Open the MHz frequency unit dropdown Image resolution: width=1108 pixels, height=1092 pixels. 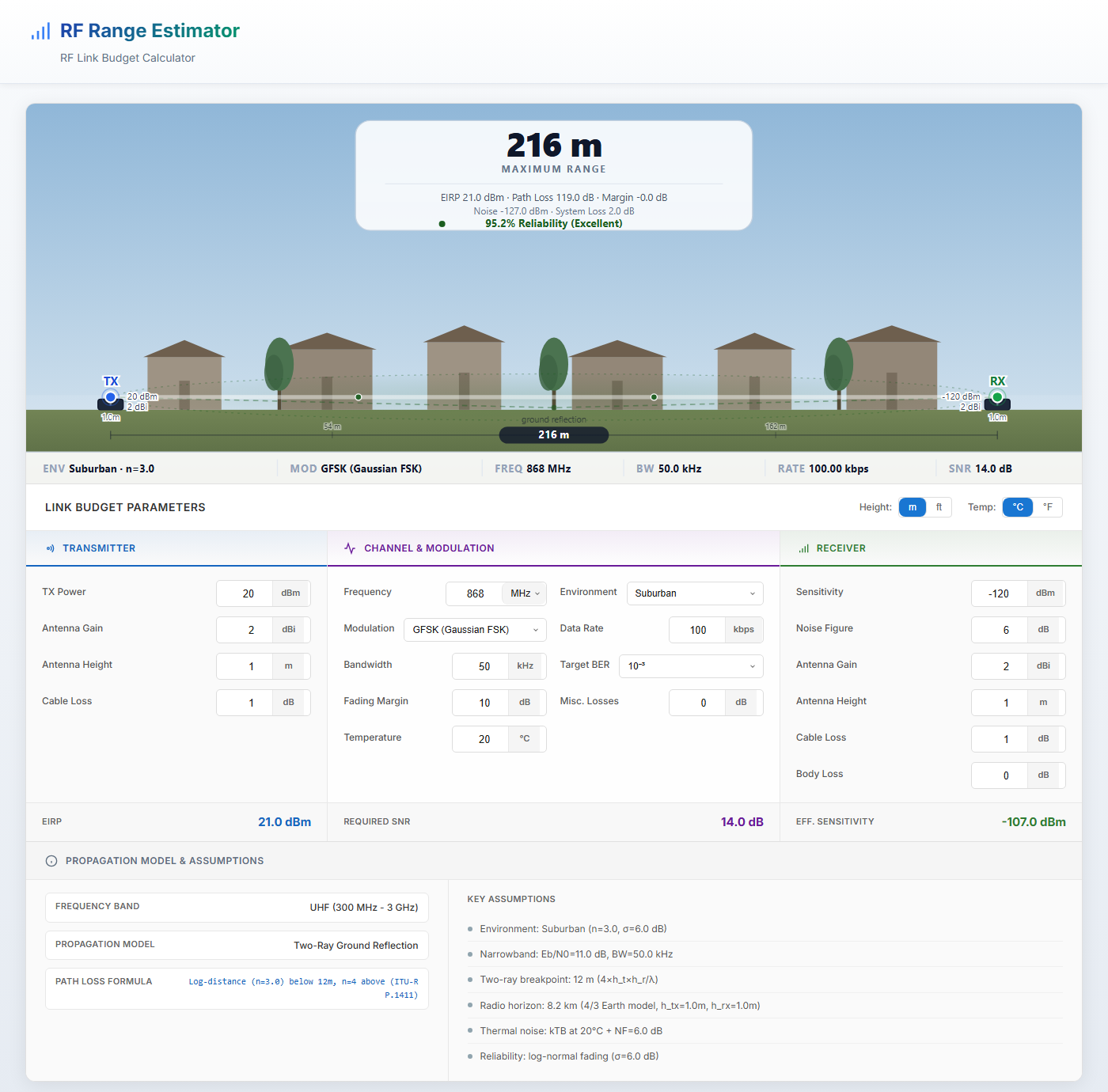(x=524, y=593)
